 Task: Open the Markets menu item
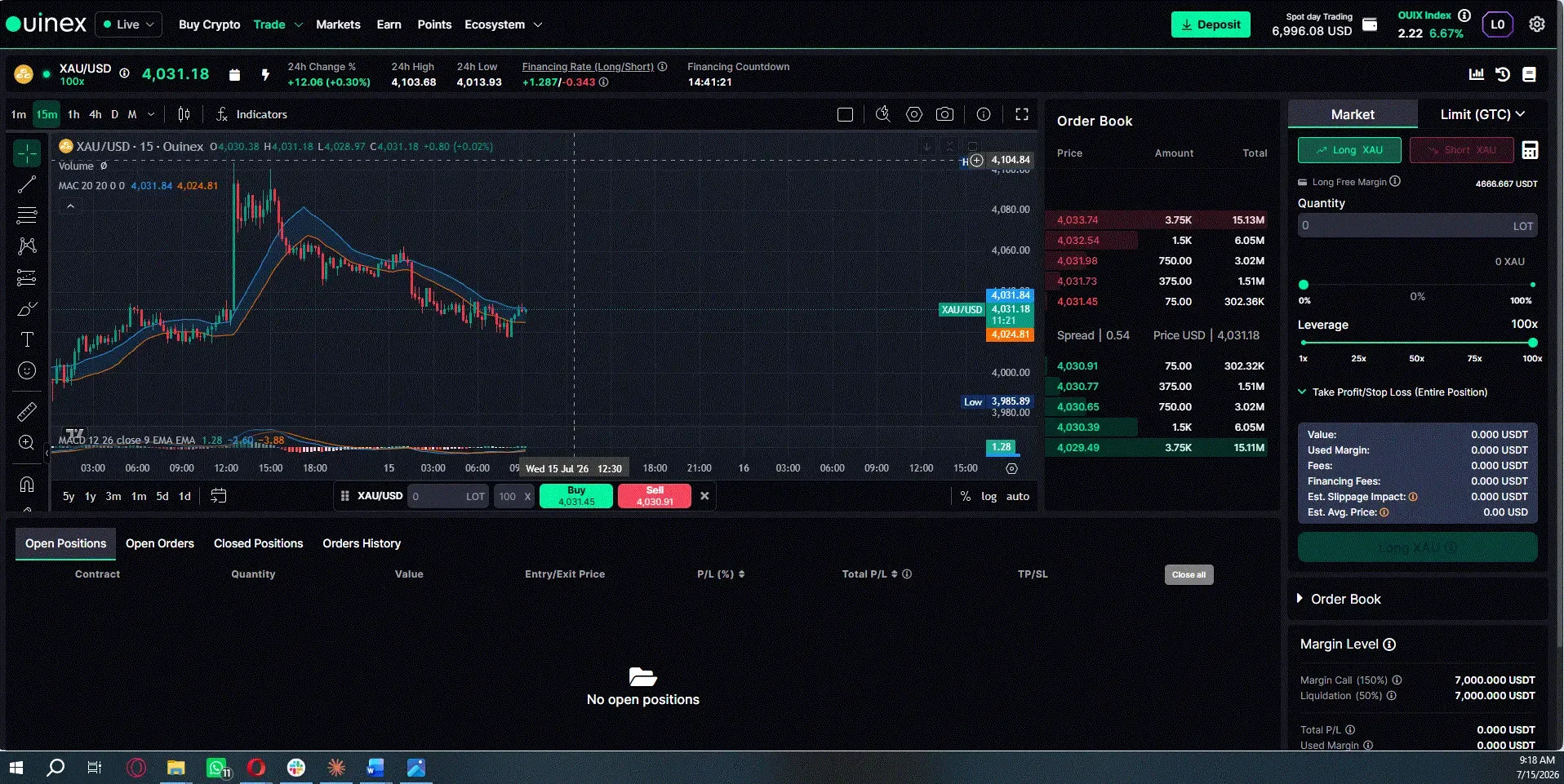338,24
